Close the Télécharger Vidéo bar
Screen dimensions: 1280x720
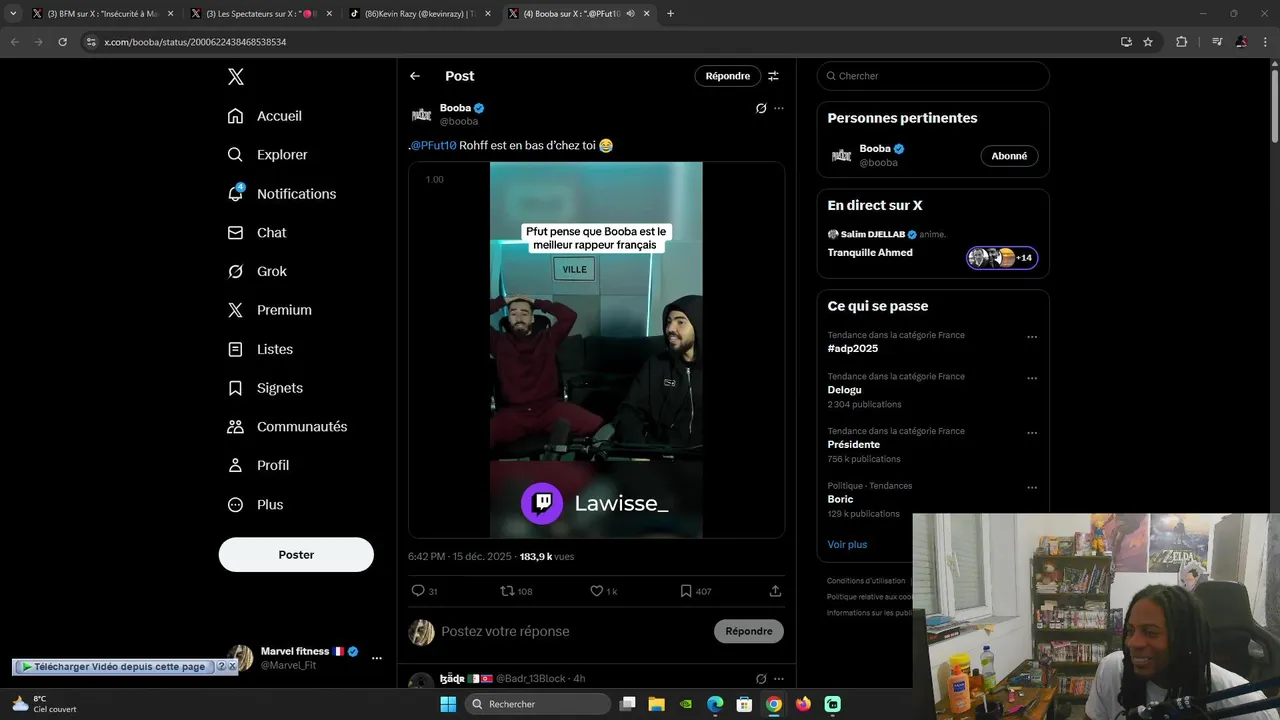pos(232,667)
